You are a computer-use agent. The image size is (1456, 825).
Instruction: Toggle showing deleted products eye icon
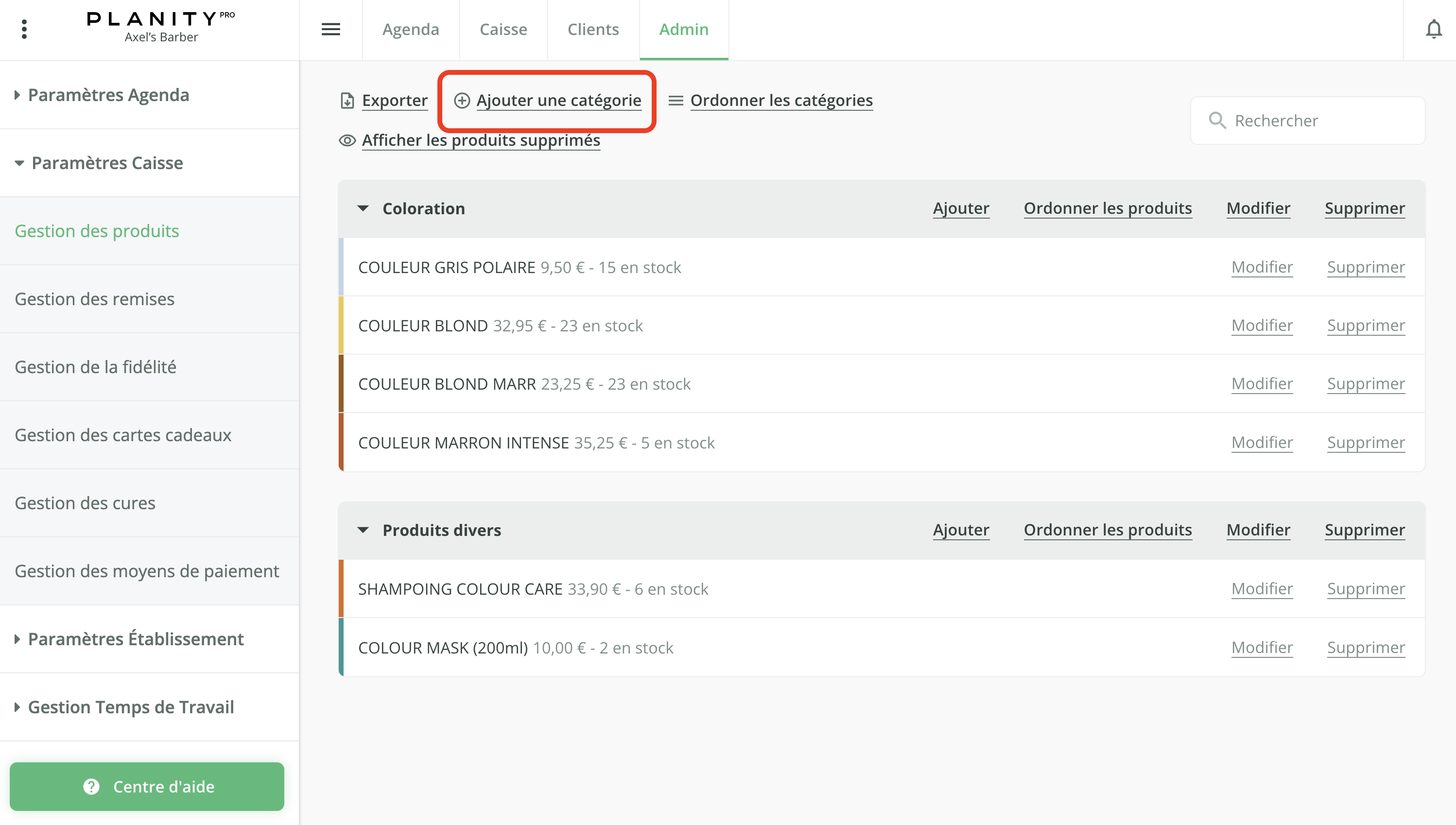click(347, 140)
